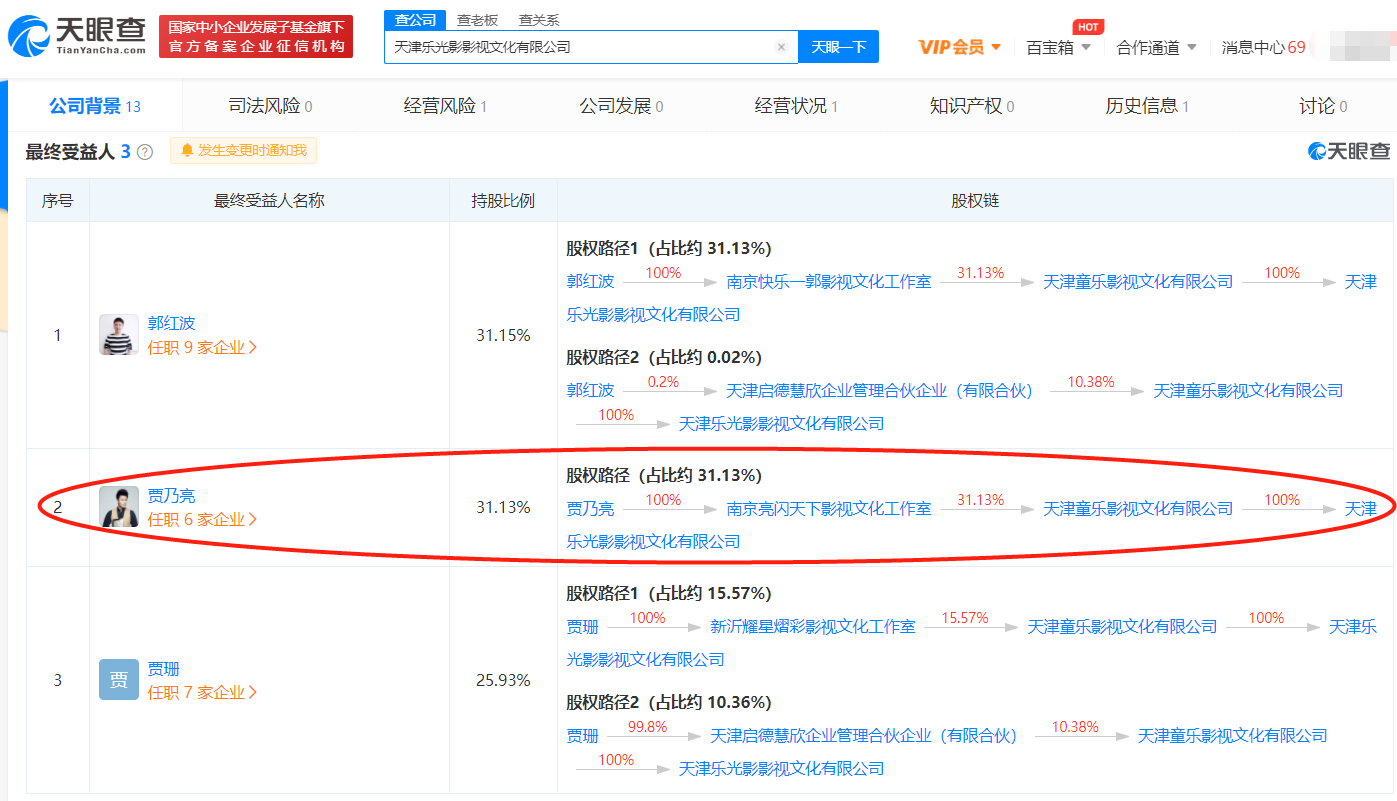This screenshot has width=1397, height=801.
Task: Open 南京亮闪天下影视文化工作室 link
Action: [829, 509]
